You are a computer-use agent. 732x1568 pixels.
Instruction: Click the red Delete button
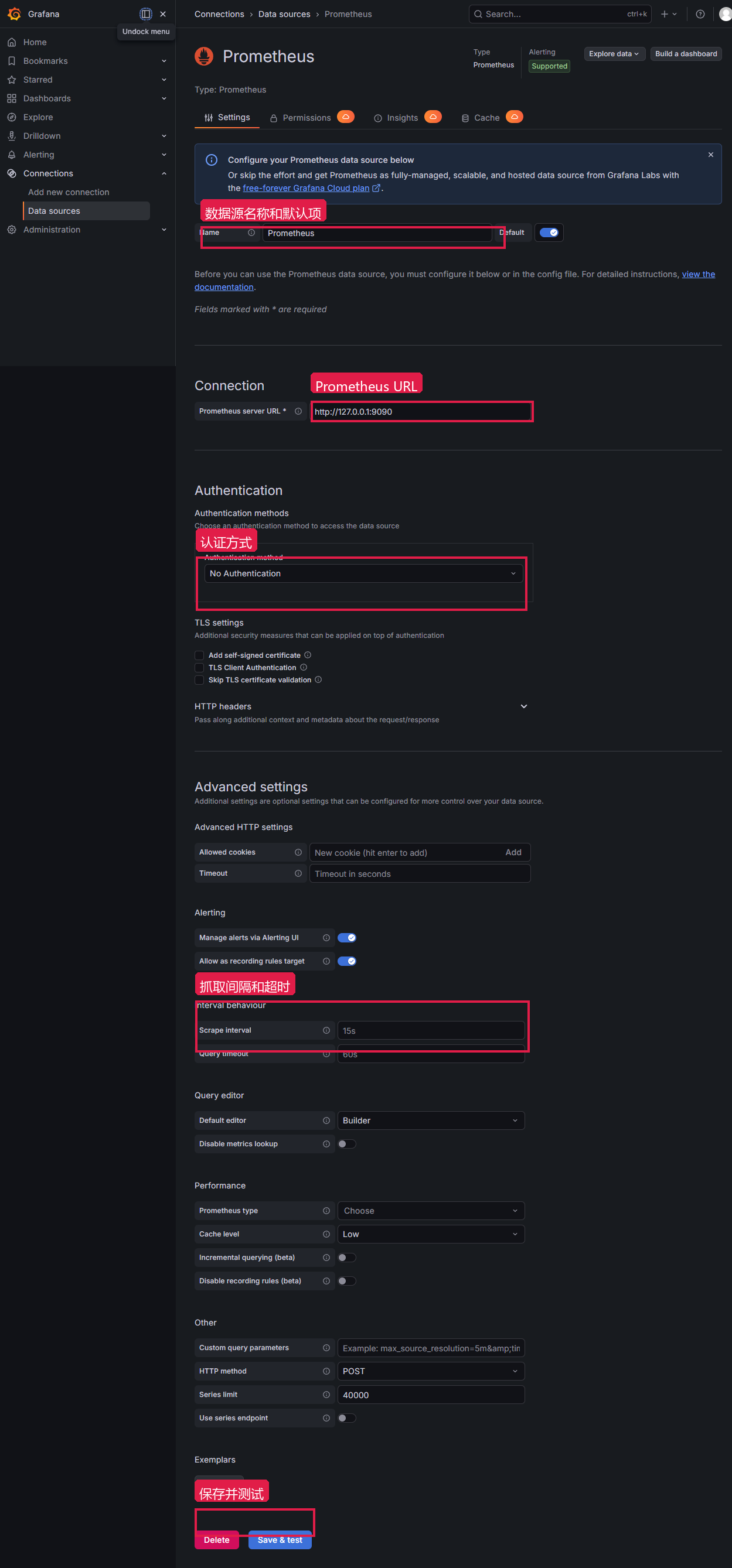tap(217, 1539)
